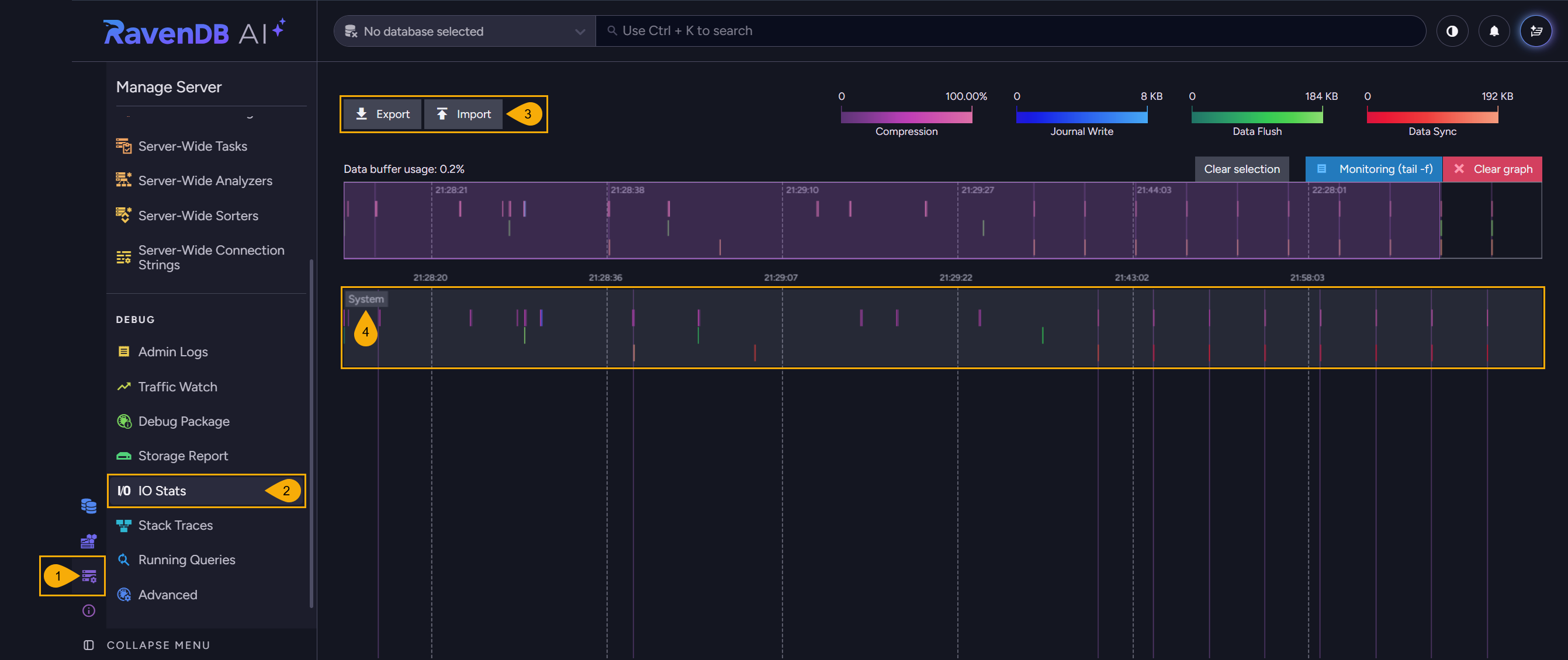Image resolution: width=1568 pixels, height=660 pixels.
Task: Click the Stack Traces icon
Action: (x=124, y=525)
